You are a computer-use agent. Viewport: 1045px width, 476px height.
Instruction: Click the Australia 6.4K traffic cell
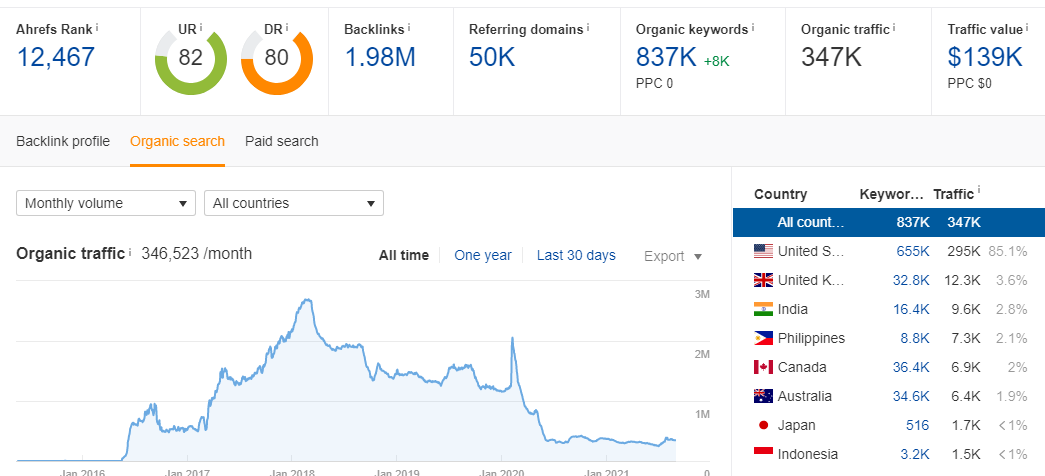coord(966,397)
